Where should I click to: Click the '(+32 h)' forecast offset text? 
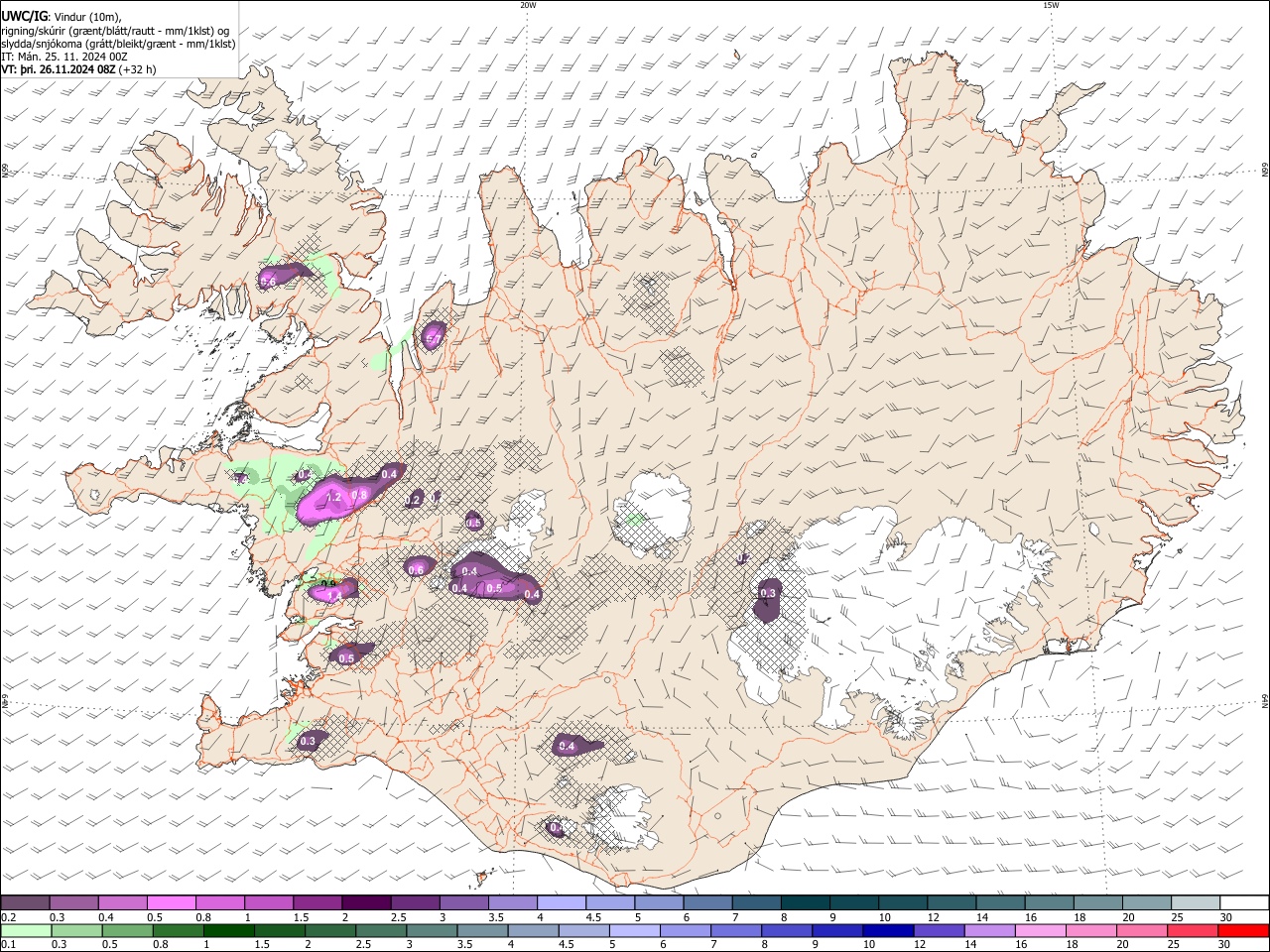[138, 69]
